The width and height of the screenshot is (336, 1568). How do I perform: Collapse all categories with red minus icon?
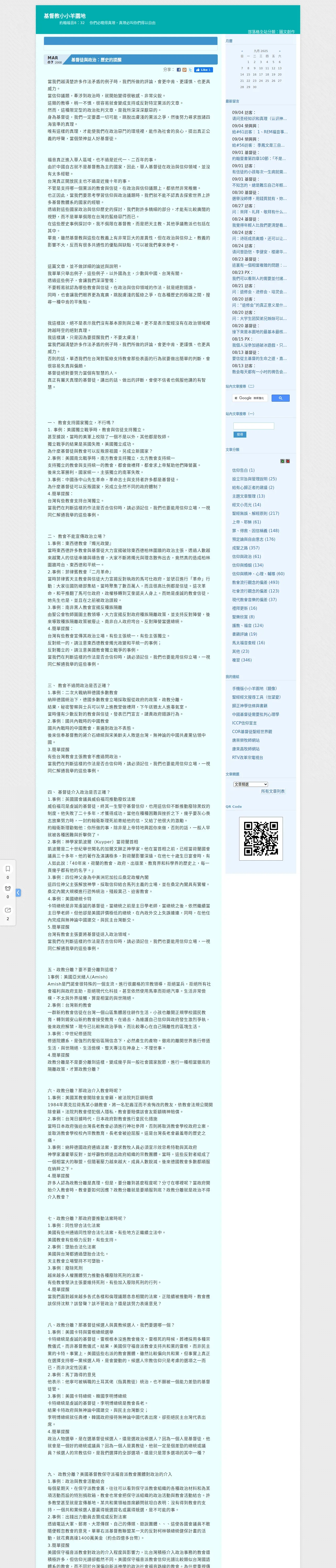[287, 462]
